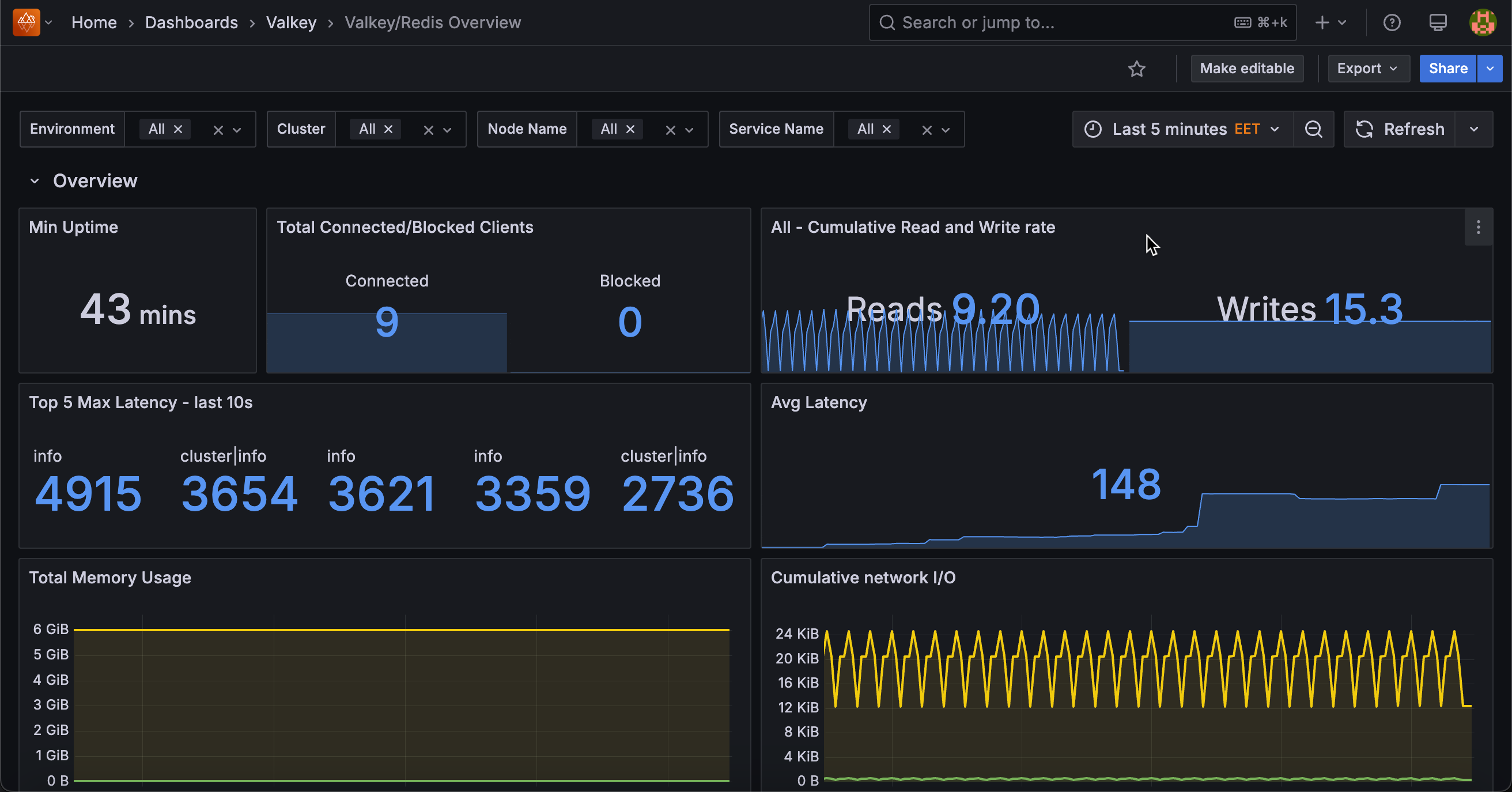Open panel menu on Cumulative Read and Write rate

pos(1479,227)
